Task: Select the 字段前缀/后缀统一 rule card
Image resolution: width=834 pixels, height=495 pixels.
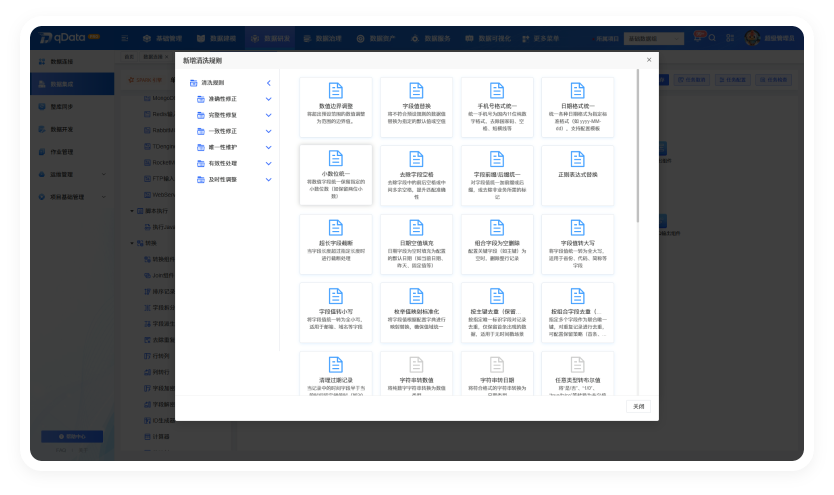Action: coord(497,175)
